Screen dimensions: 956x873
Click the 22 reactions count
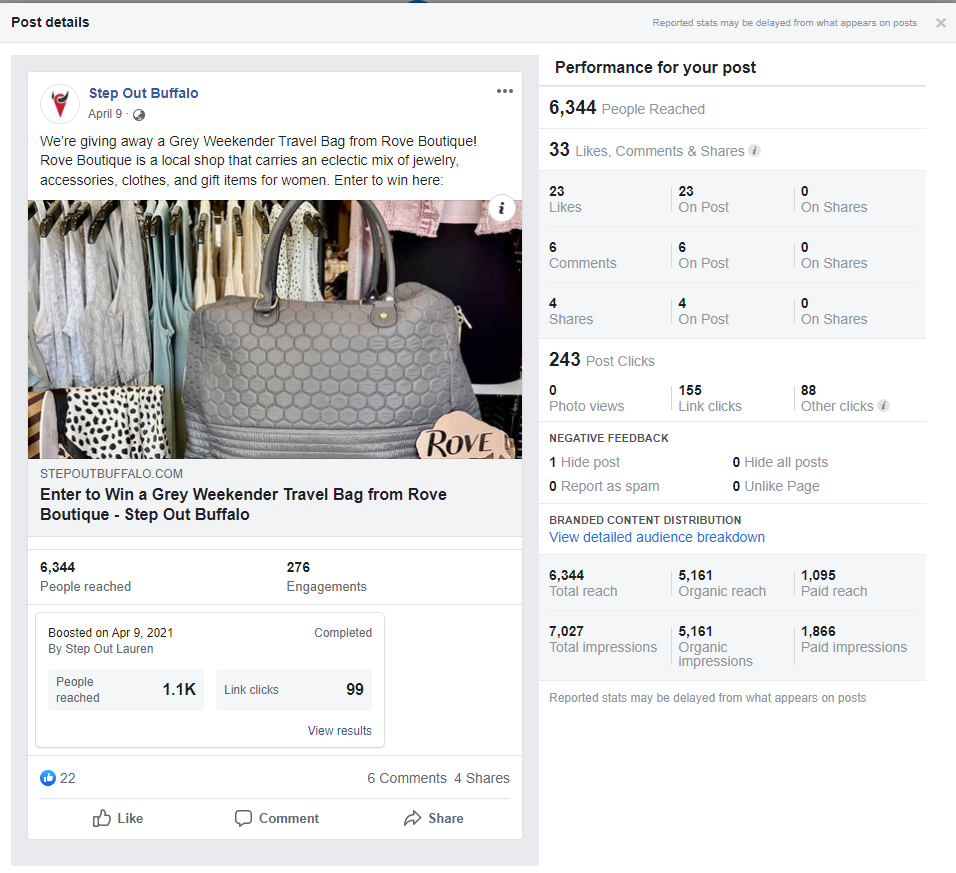click(68, 778)
